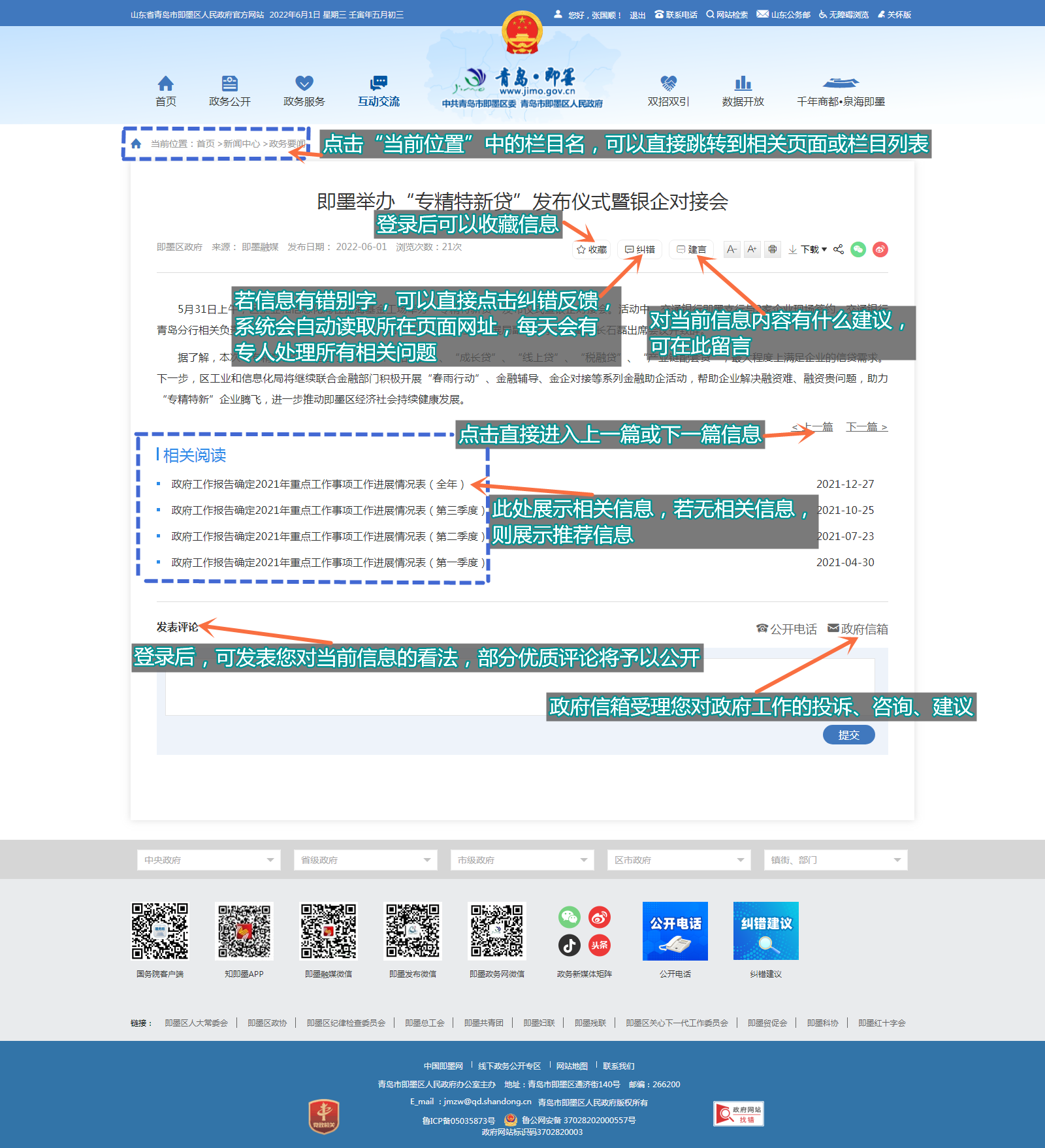Click the decrease font size A- icon

(731, 249)
